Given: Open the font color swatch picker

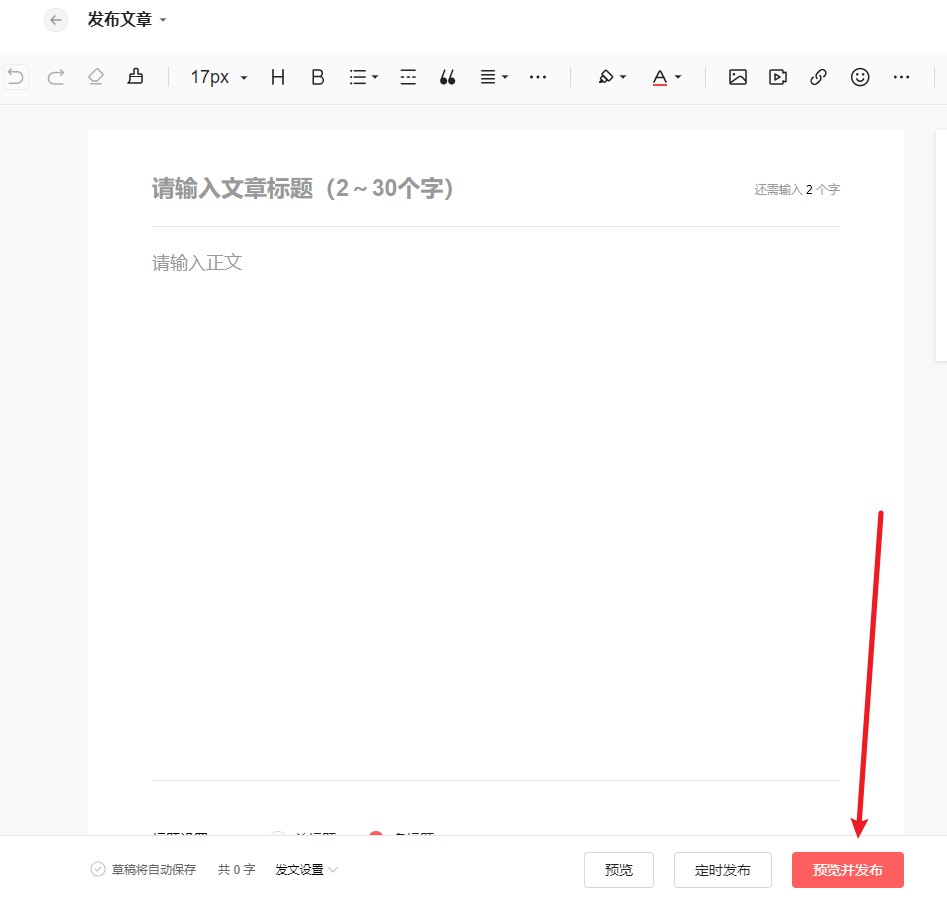Looking at the screenshot, I should point(666,77).
